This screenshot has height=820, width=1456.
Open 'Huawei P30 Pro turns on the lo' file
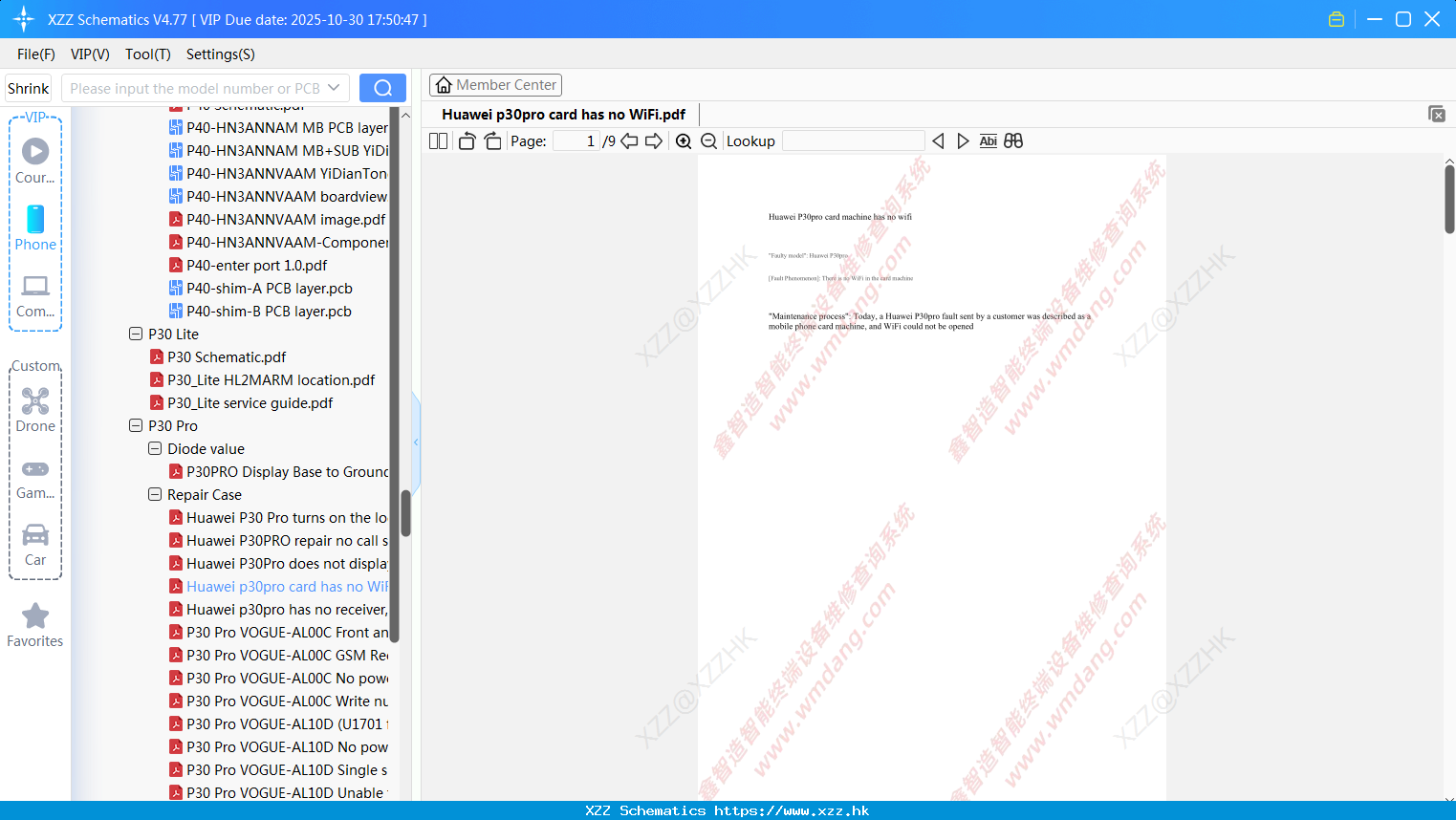click(x=278, y=518)
